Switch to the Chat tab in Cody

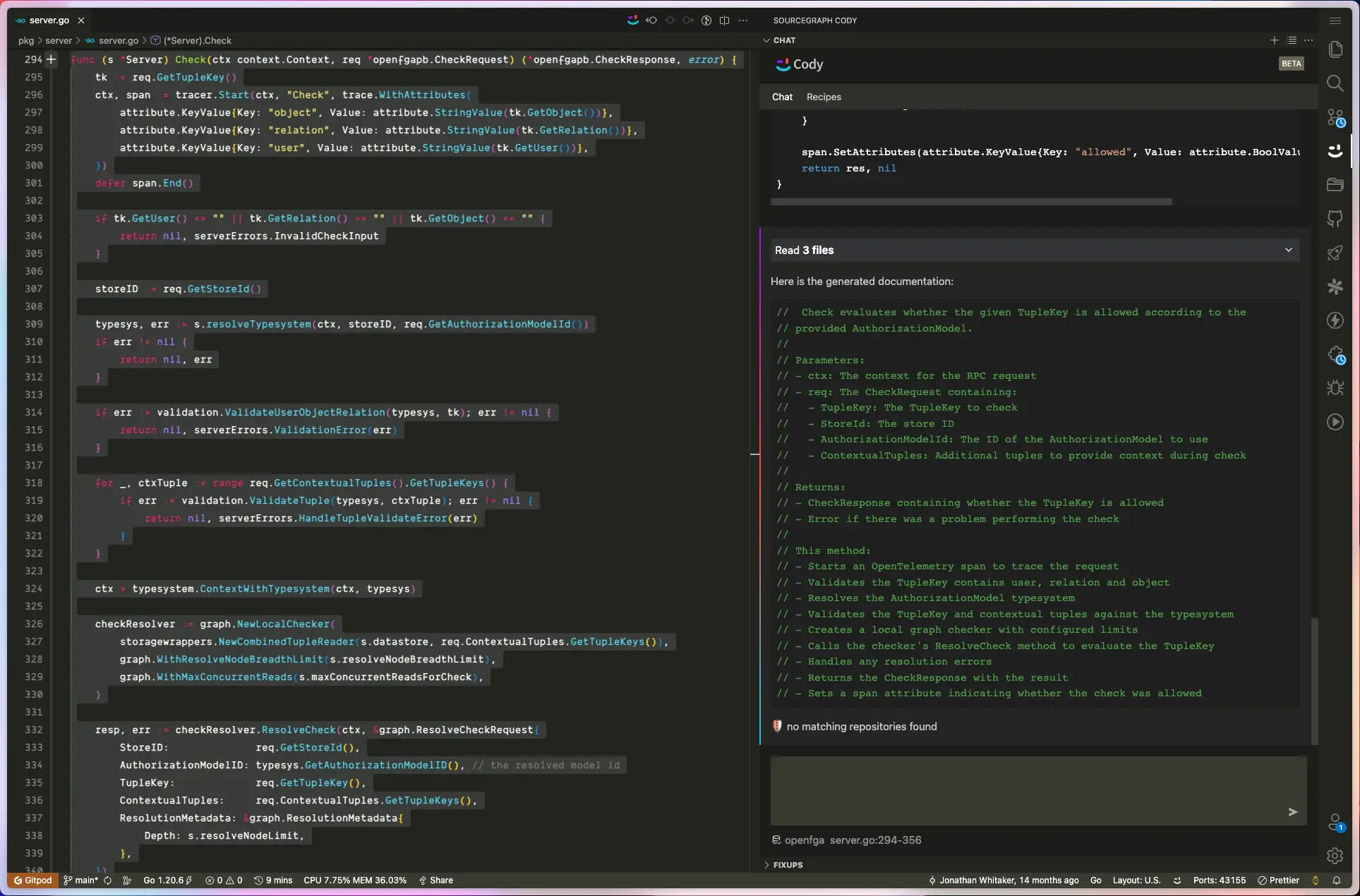782,97
